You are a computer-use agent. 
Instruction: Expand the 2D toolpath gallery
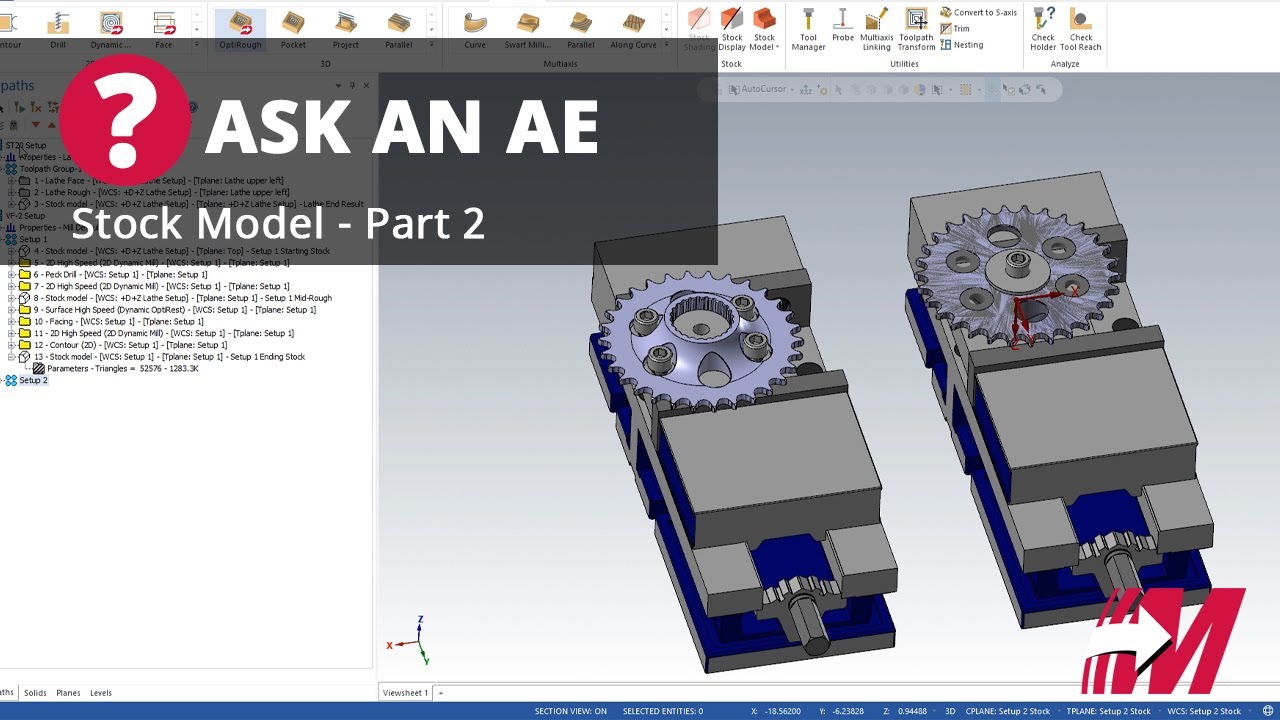[x=196, y=45]
